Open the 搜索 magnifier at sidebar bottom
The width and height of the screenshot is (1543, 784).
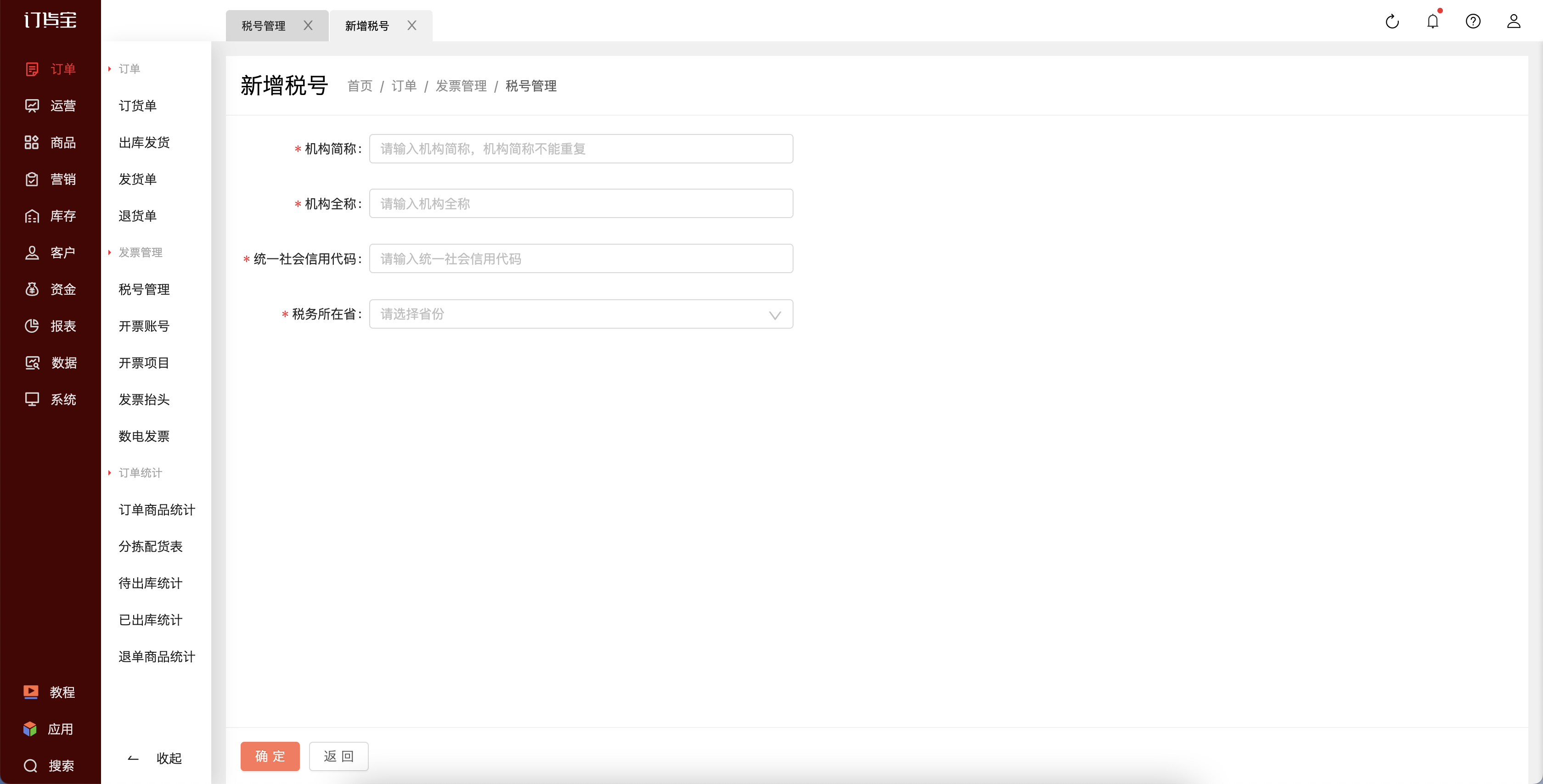[31, 766]
